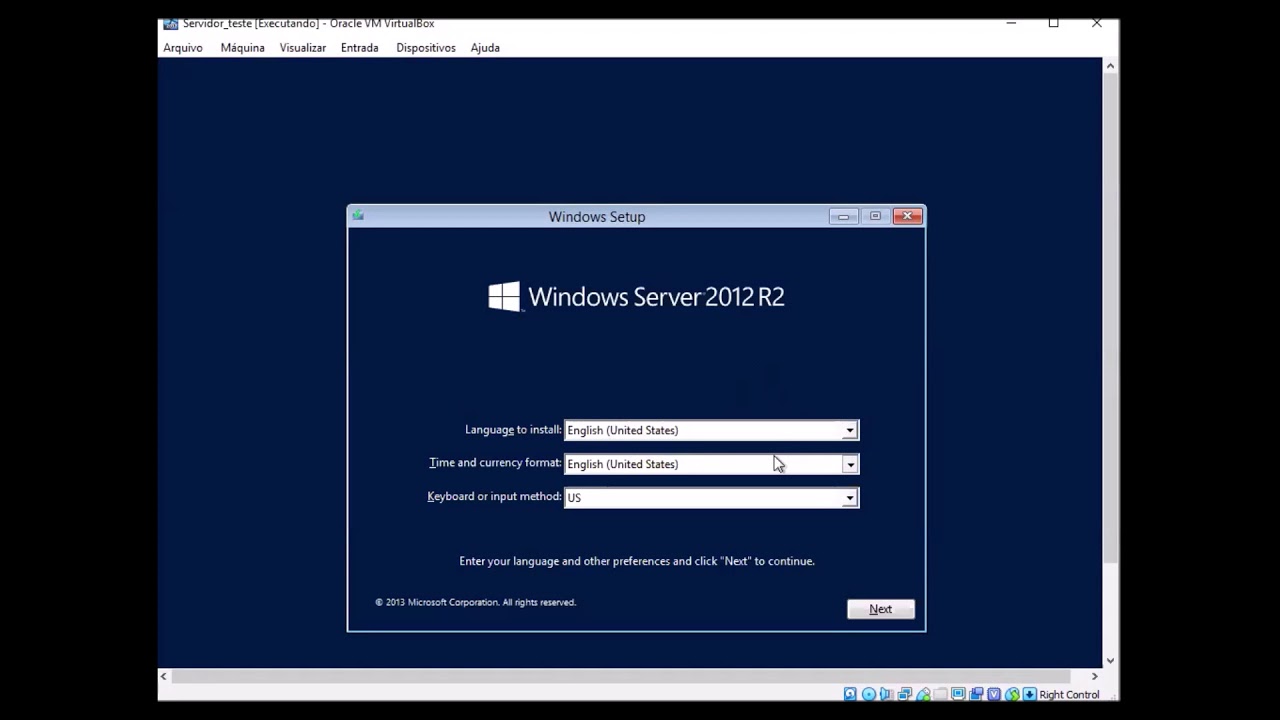Expand the Keyboard or input method dropdown

[850, 497]
